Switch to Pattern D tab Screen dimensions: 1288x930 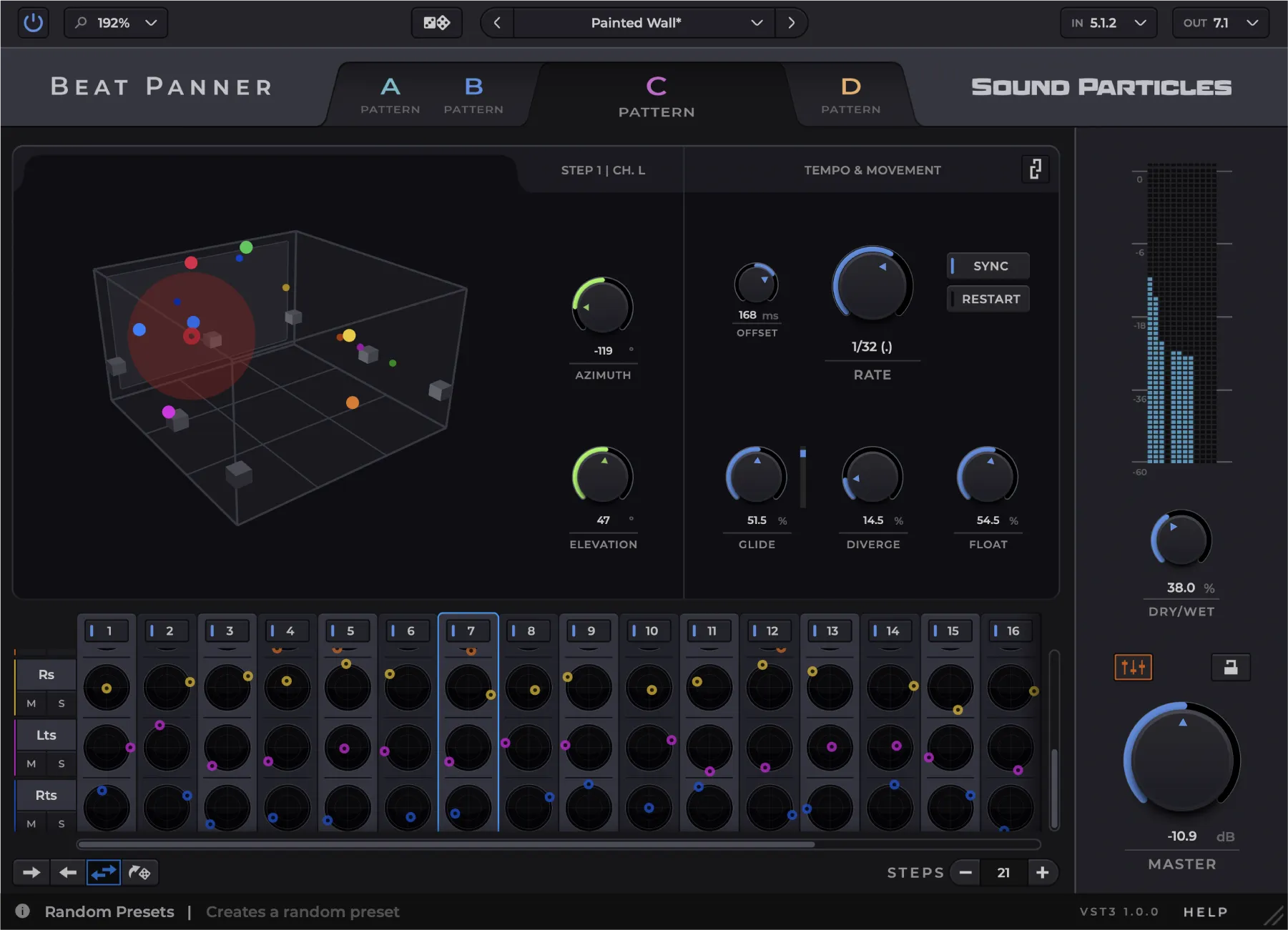(850, 95)
